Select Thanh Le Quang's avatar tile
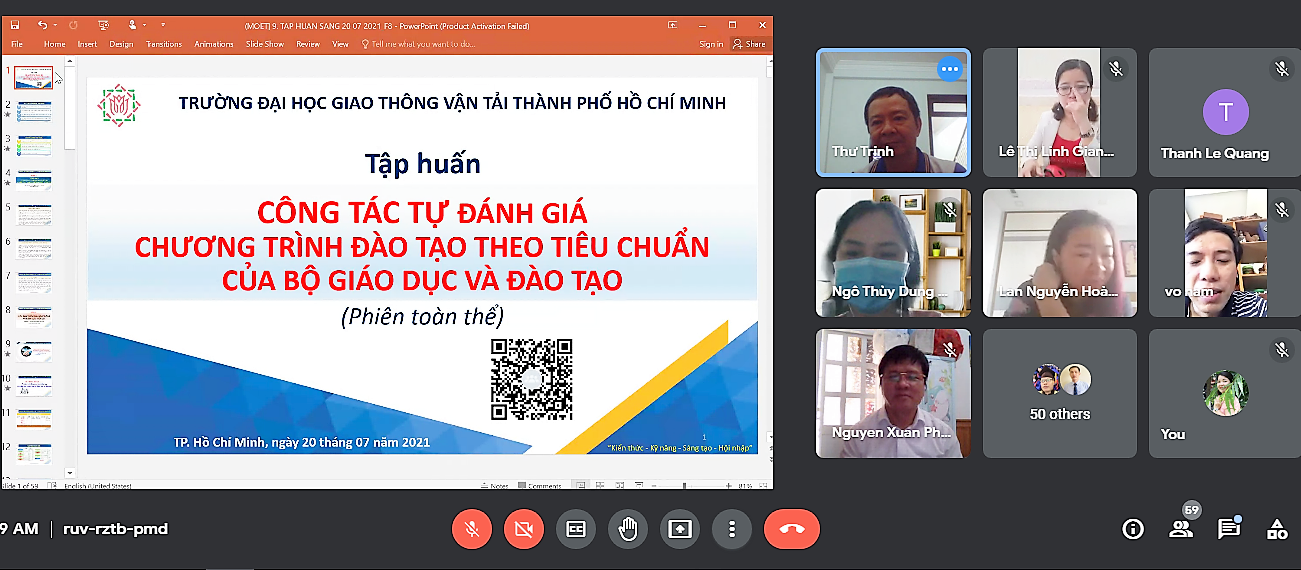This screenshot has height=570, width=1301. coord(1224,112)
